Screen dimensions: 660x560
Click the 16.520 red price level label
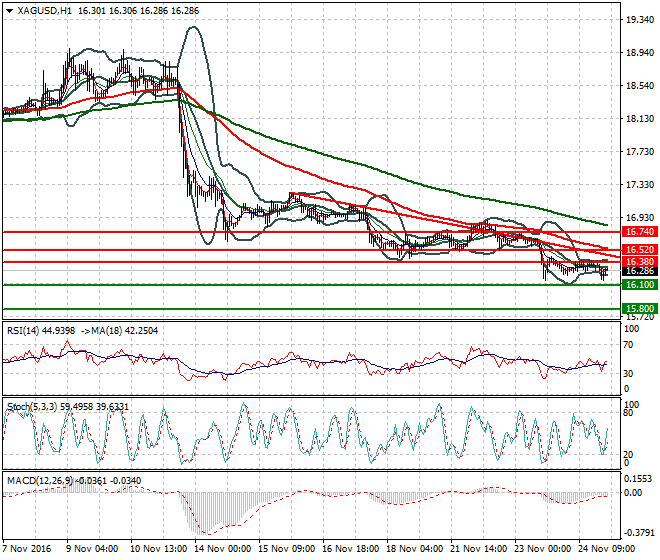[x=639, y=250]
